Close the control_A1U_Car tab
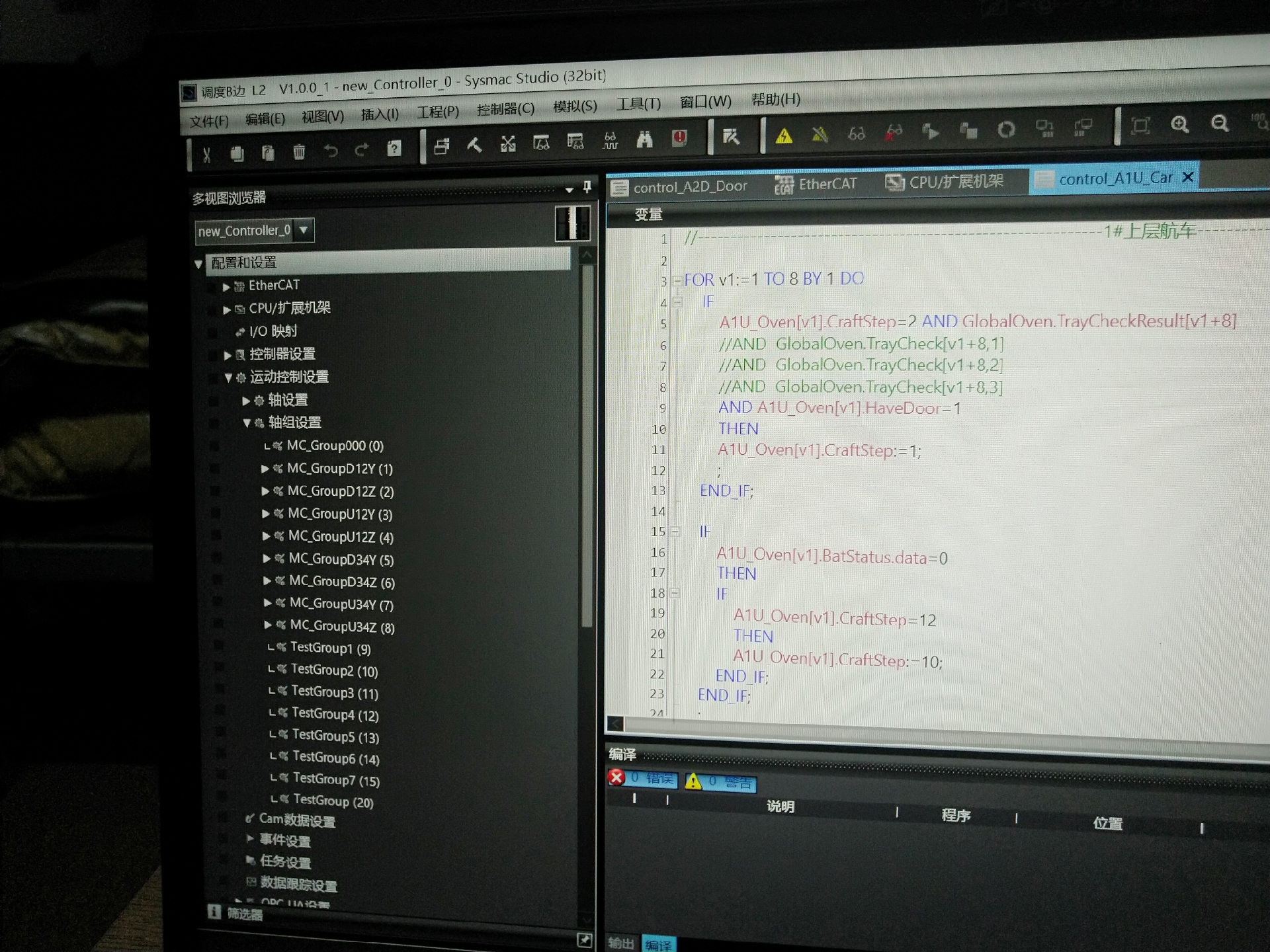Image resolution: width=1270 pixels, height=952 pixels. pyautogui.click(x=1188, y=177)
